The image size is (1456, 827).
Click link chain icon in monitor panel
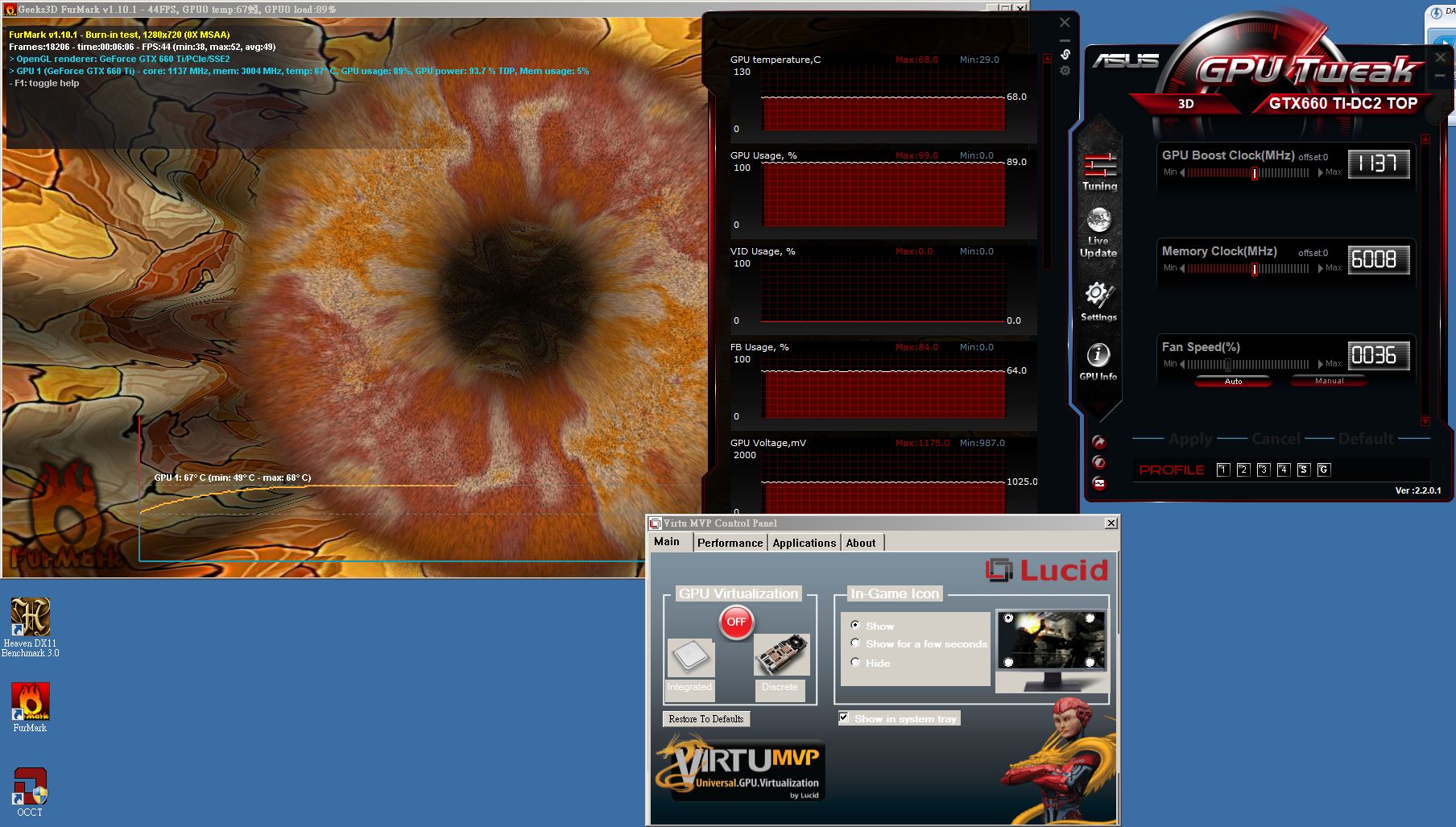pos(1065,54)
